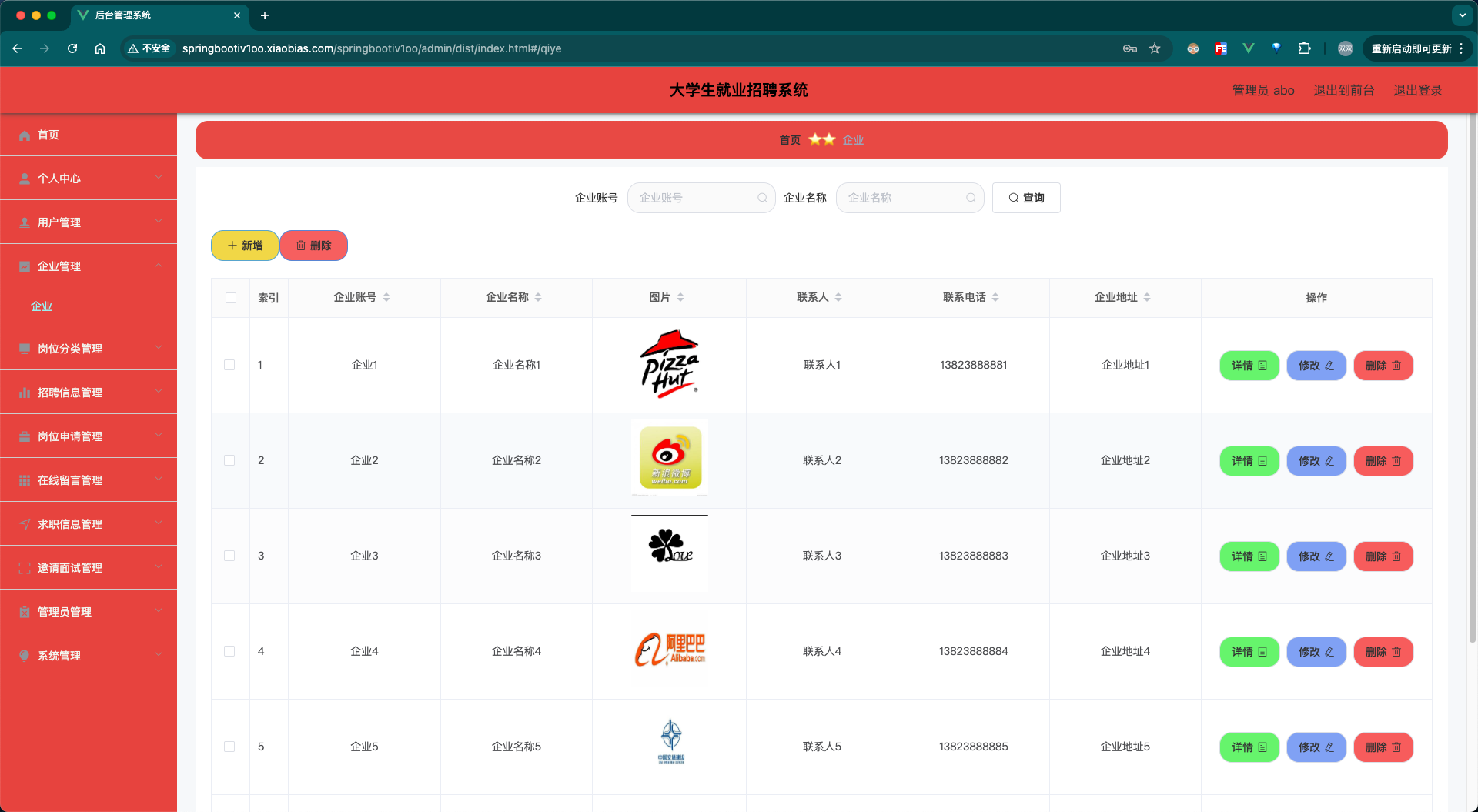The height and width of the screenshot is (812, 1478).
Task: Expand the 系统管理 menu chevron
Action: tap(159, 655)
